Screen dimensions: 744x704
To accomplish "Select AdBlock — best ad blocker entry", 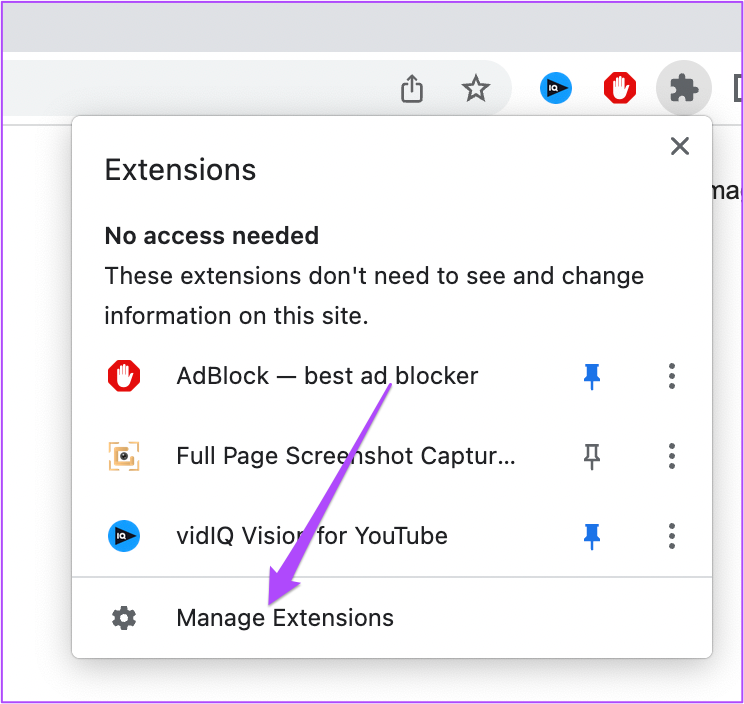I will (327, 376).
